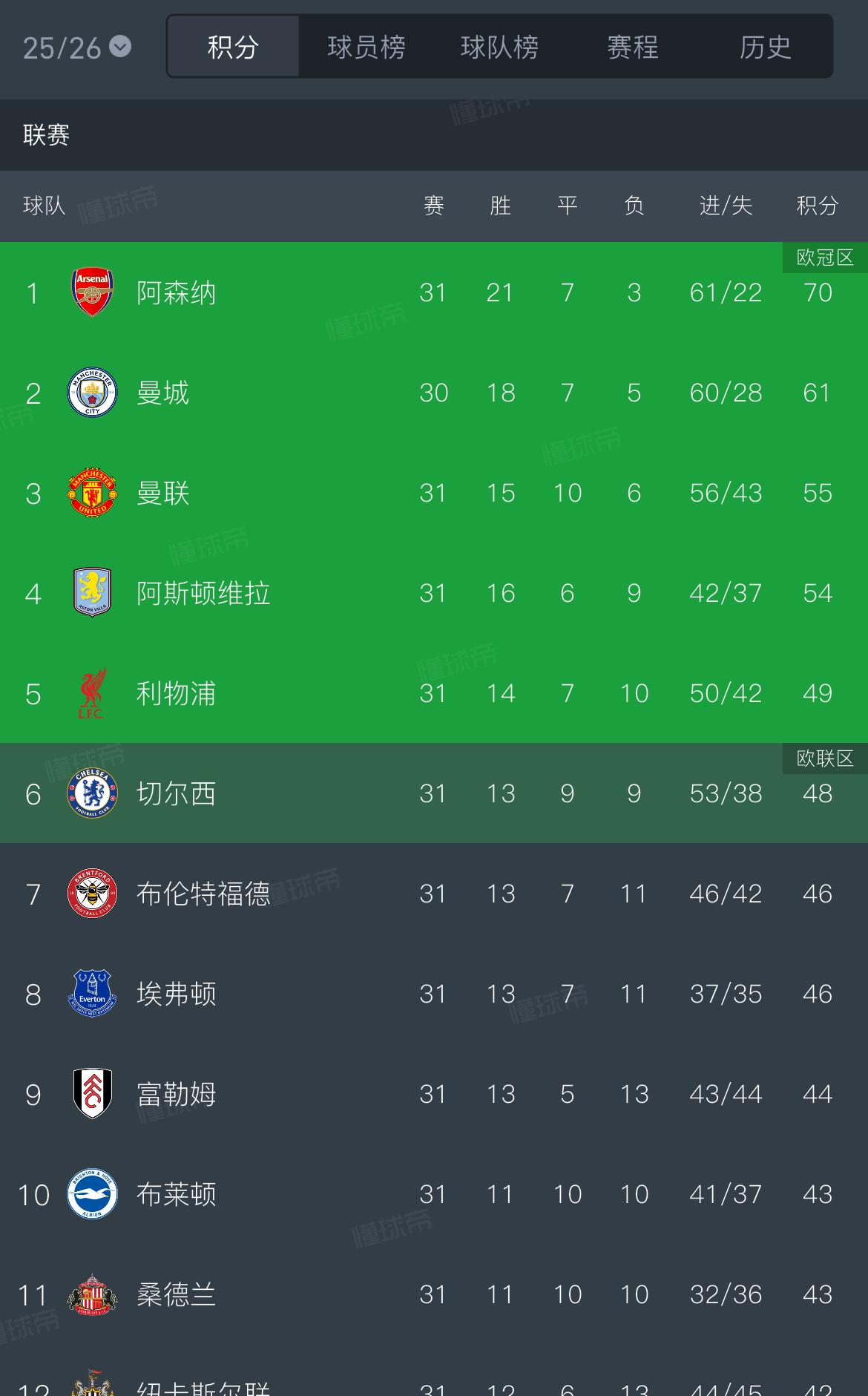Click the 积分 column header
Viewport: 868px width, 1396px height.
click(817, 206)
